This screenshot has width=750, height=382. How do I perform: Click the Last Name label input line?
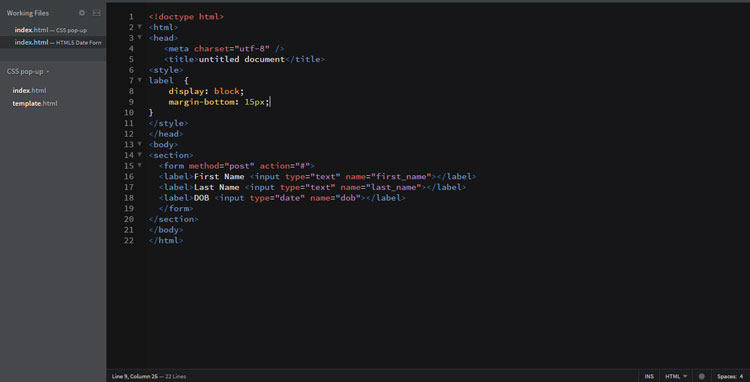(x=312, y=187)
